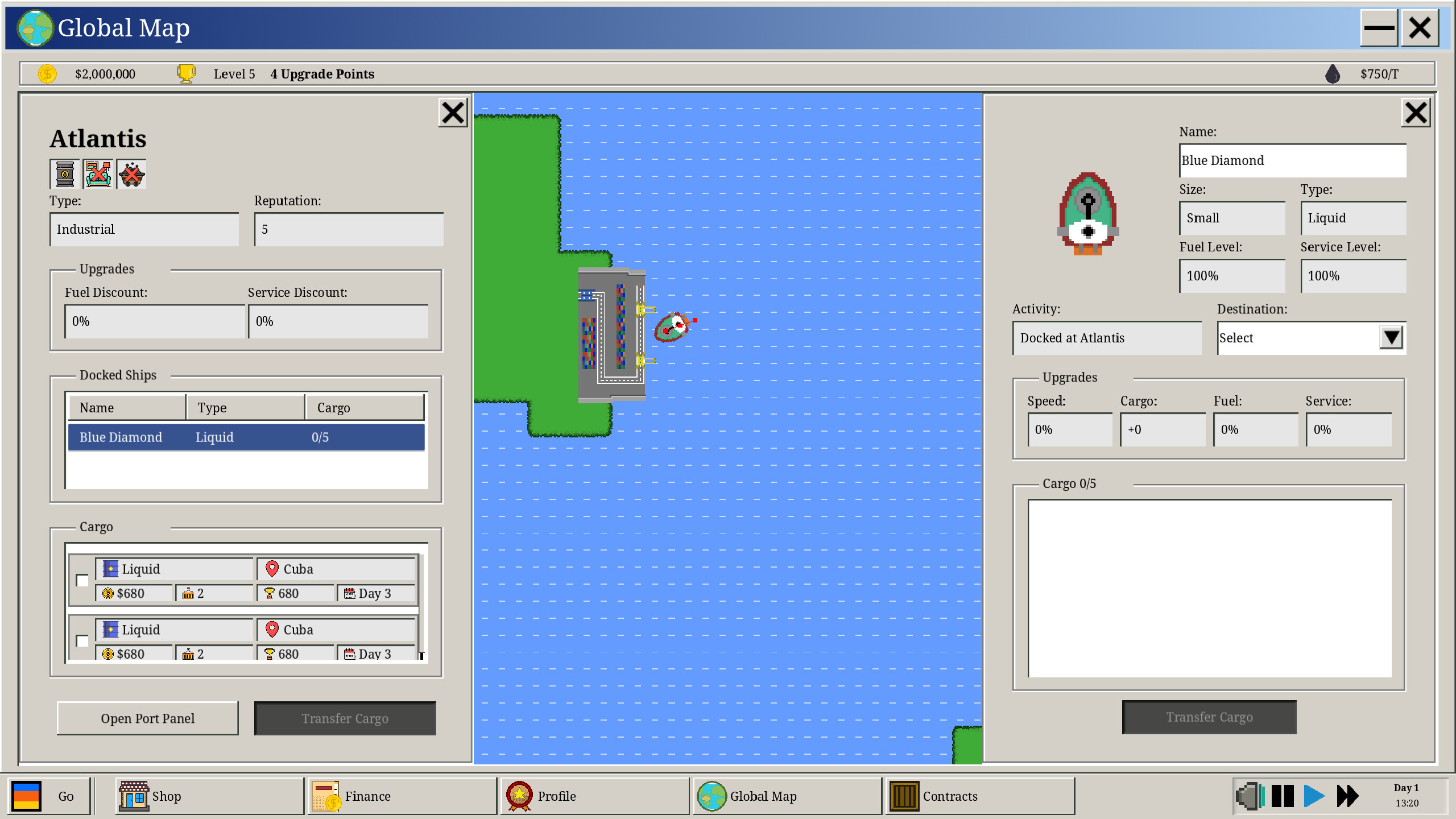This screenshot has height=819, width=1456.
Task: Open the Destination dropdown for Blue Diamond
Action: coord(1392,337)
